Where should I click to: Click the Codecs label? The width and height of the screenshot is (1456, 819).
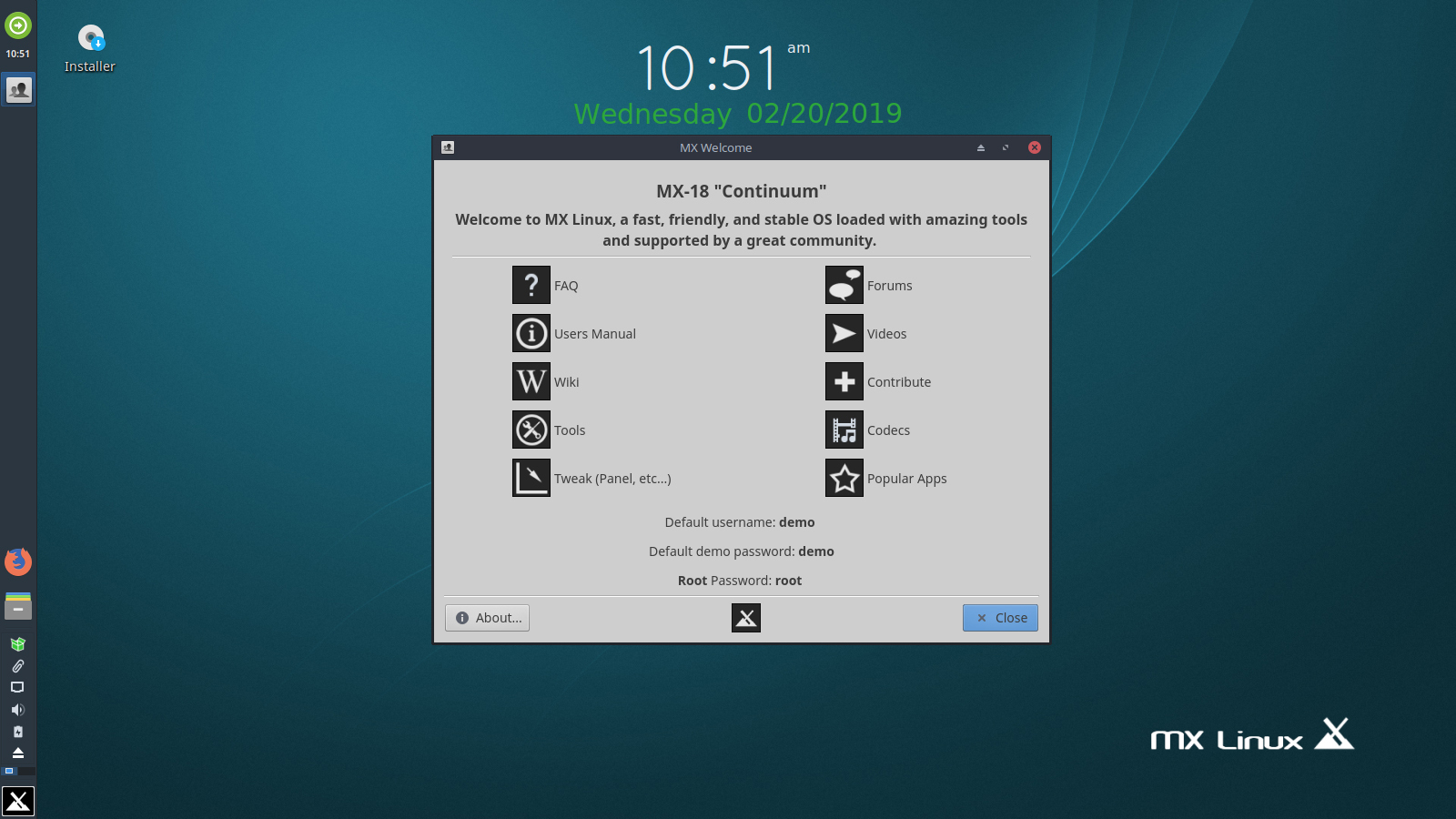tap(888, 430)
